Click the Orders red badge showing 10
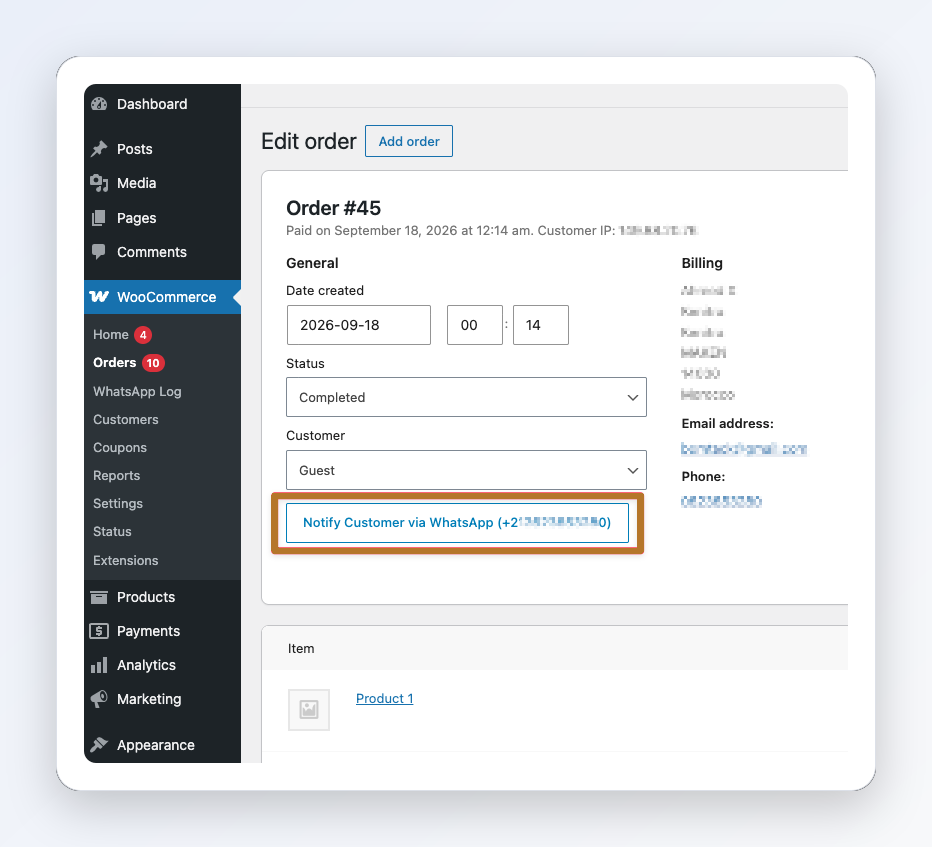This screenshot has height=847, width=932. (x=153, y=363)
